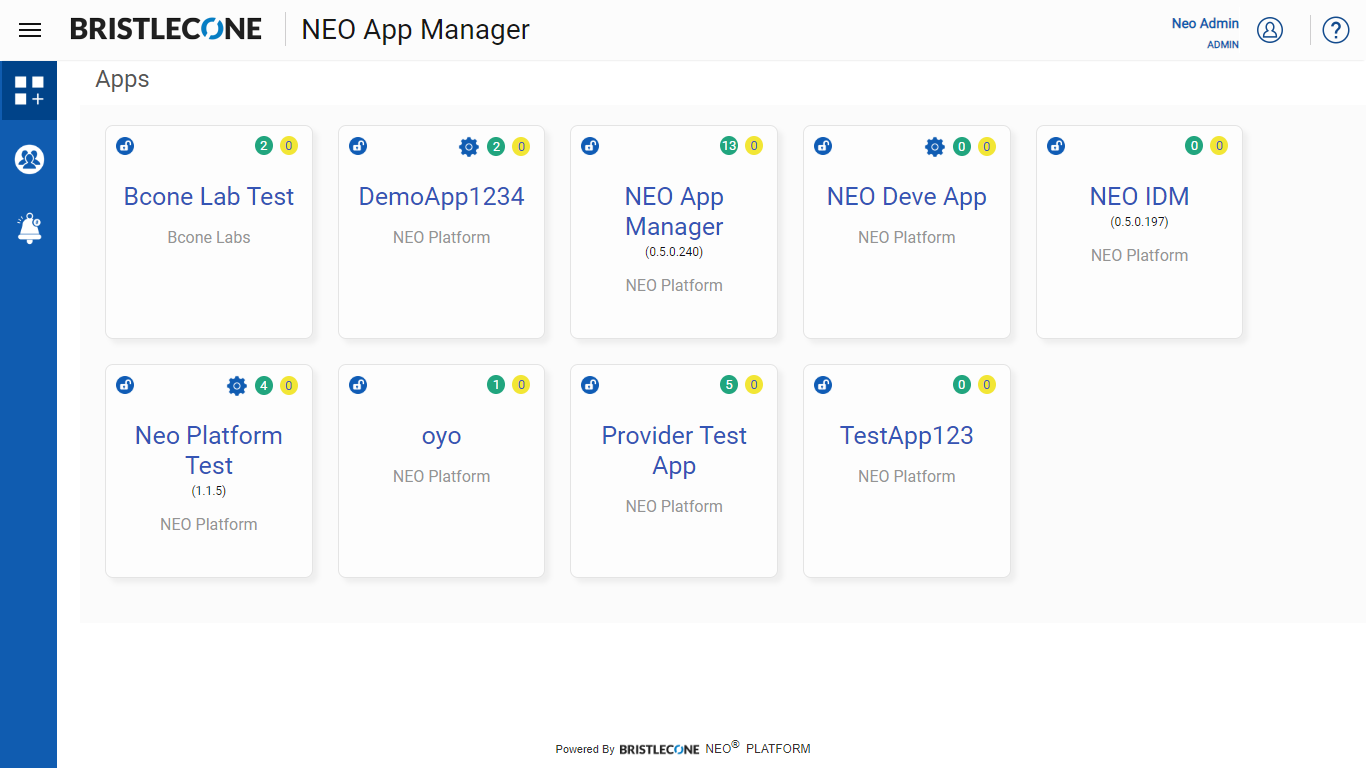This screenshot has height=768, width=1366.
Task: Open the Provider Test App
Action: point(674,451)
